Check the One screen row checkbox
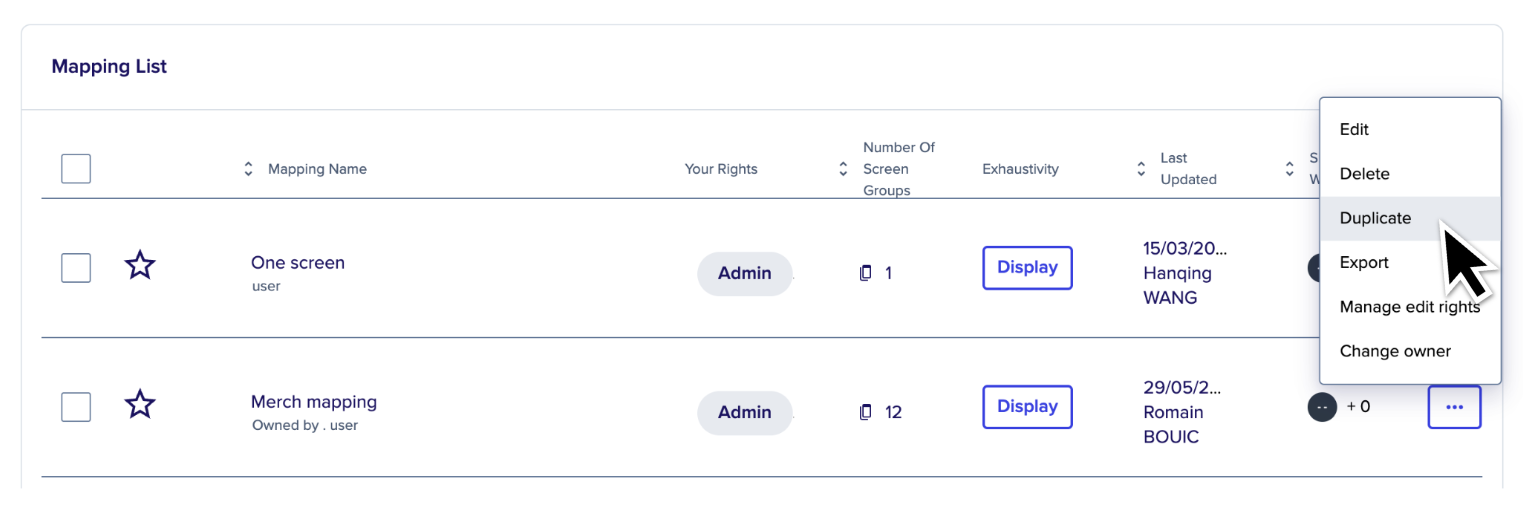This screenshot has height=508, width=1524. [76, 268]
